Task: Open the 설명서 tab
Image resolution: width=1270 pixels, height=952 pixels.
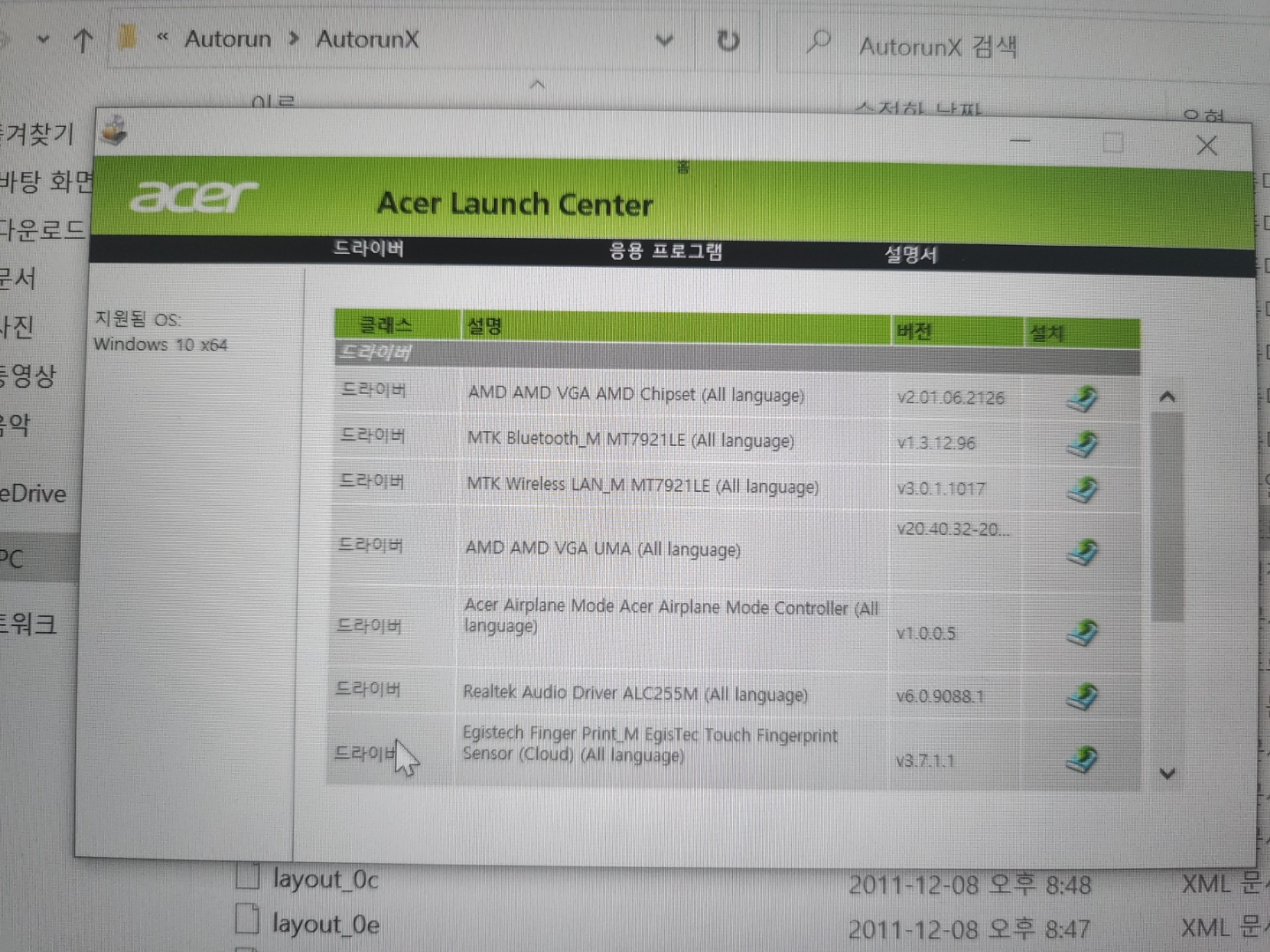Action: pyautogui.click(x=911, y=255)
